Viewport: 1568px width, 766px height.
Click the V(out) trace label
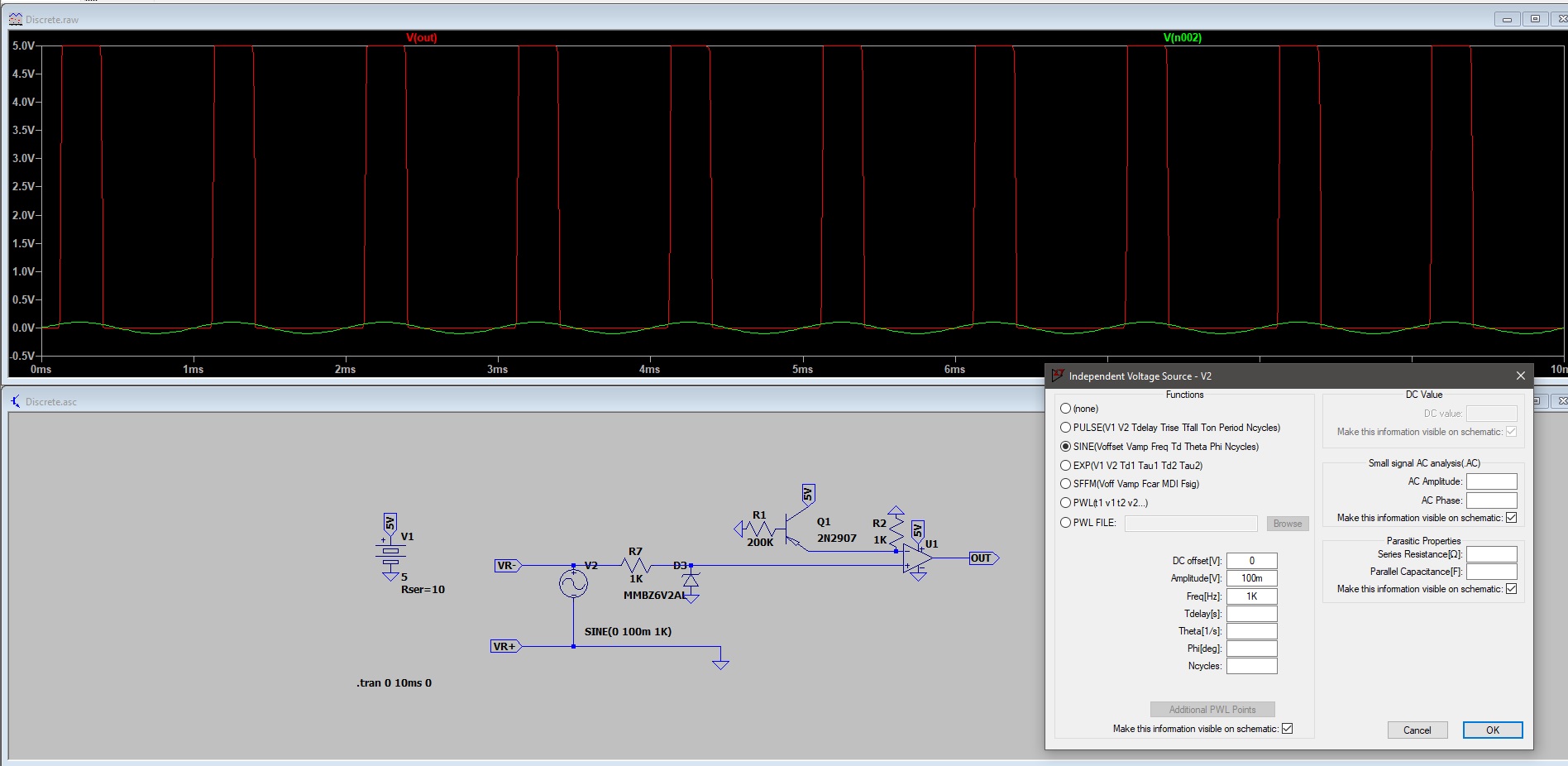pyautogui.click(x=421, y=38)
